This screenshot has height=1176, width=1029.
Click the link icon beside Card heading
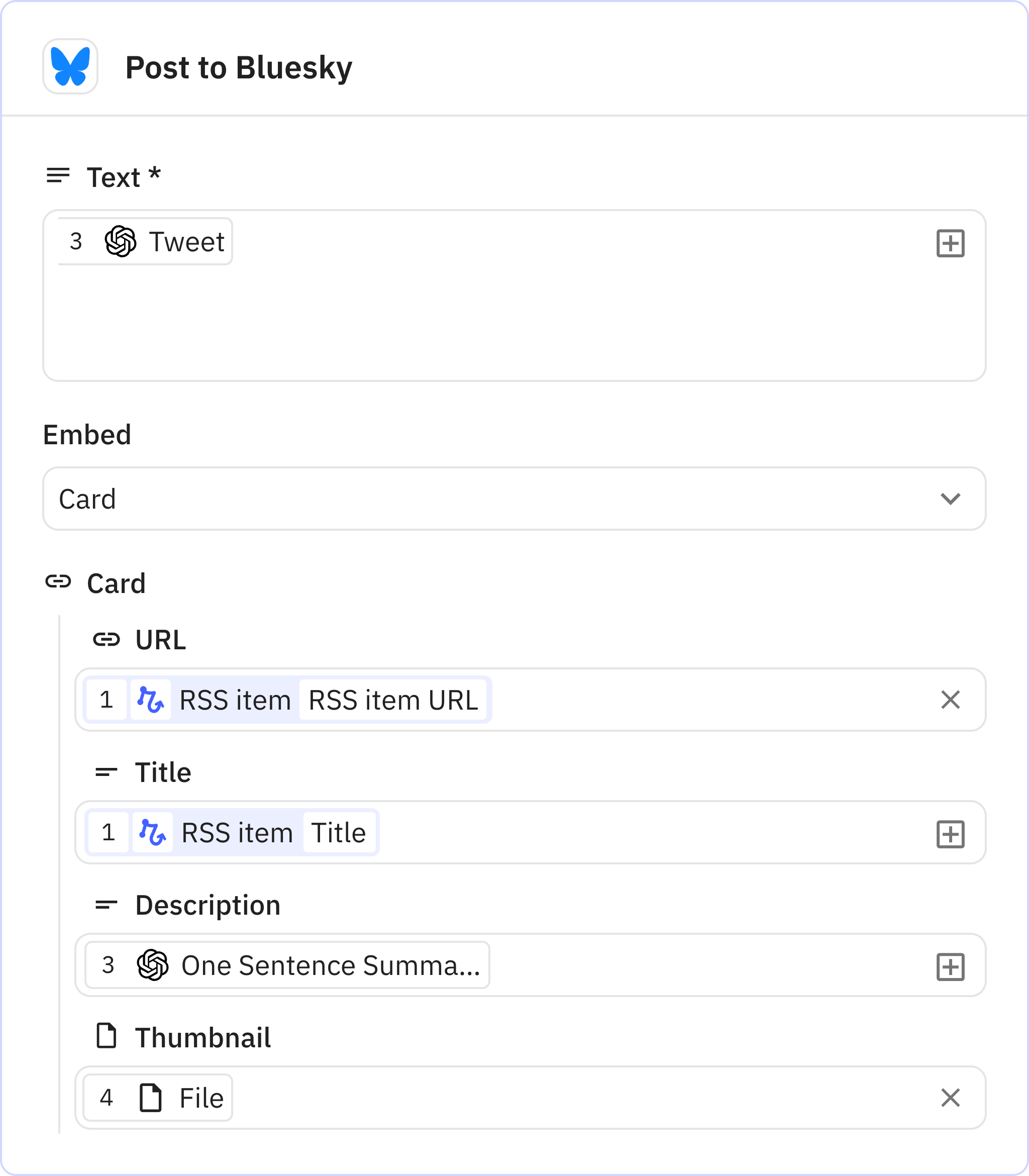point(58,581)
